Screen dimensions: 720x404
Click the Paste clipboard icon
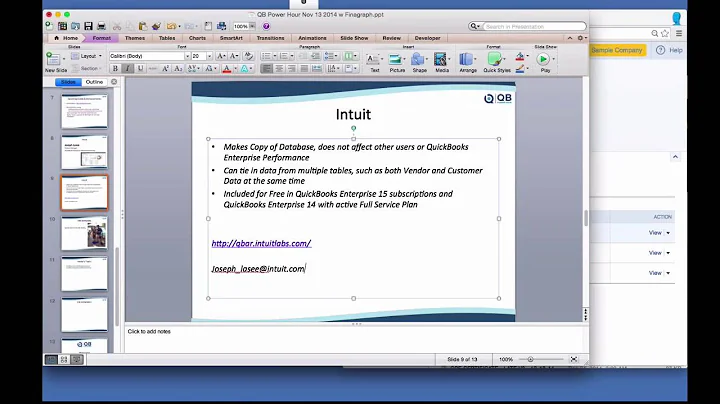[x=143, y=26]
